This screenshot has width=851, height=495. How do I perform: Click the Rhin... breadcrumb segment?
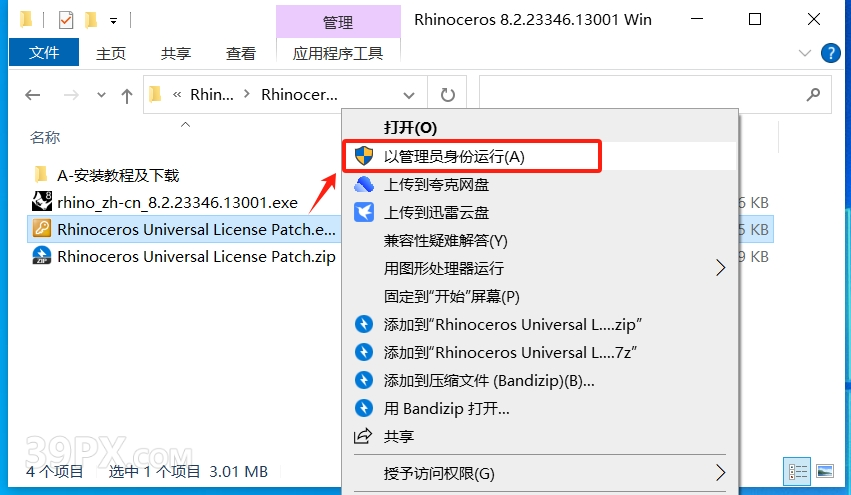(212, 94)
